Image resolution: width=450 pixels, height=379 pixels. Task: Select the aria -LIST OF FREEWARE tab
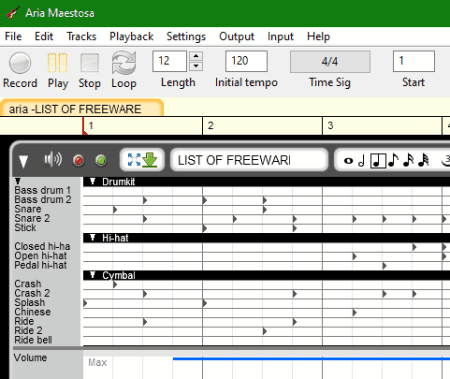coord(82,108)
